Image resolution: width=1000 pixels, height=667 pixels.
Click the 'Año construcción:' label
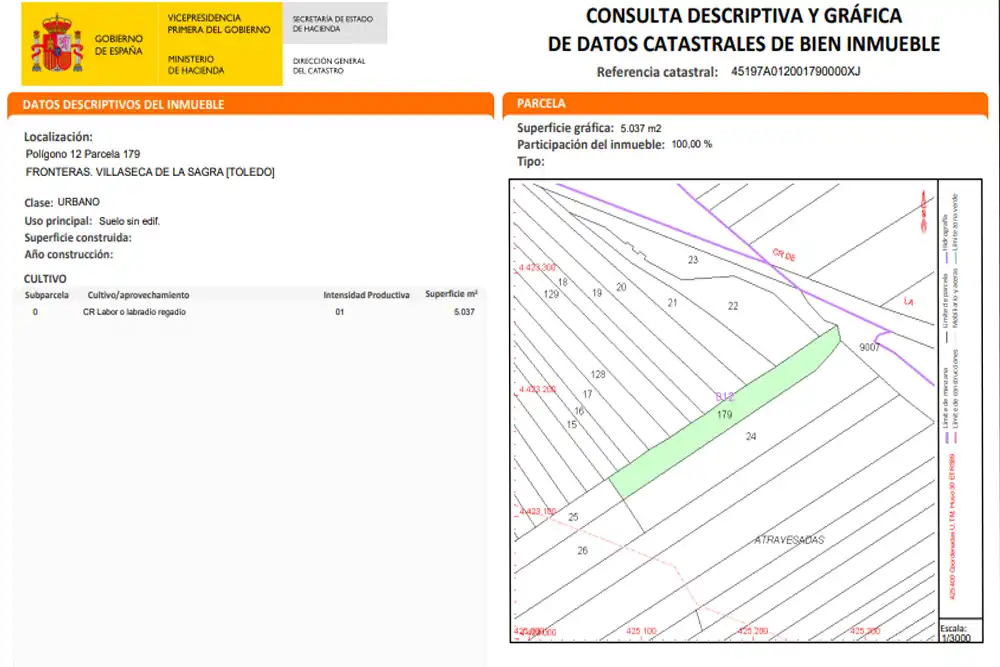coord(68,254)
